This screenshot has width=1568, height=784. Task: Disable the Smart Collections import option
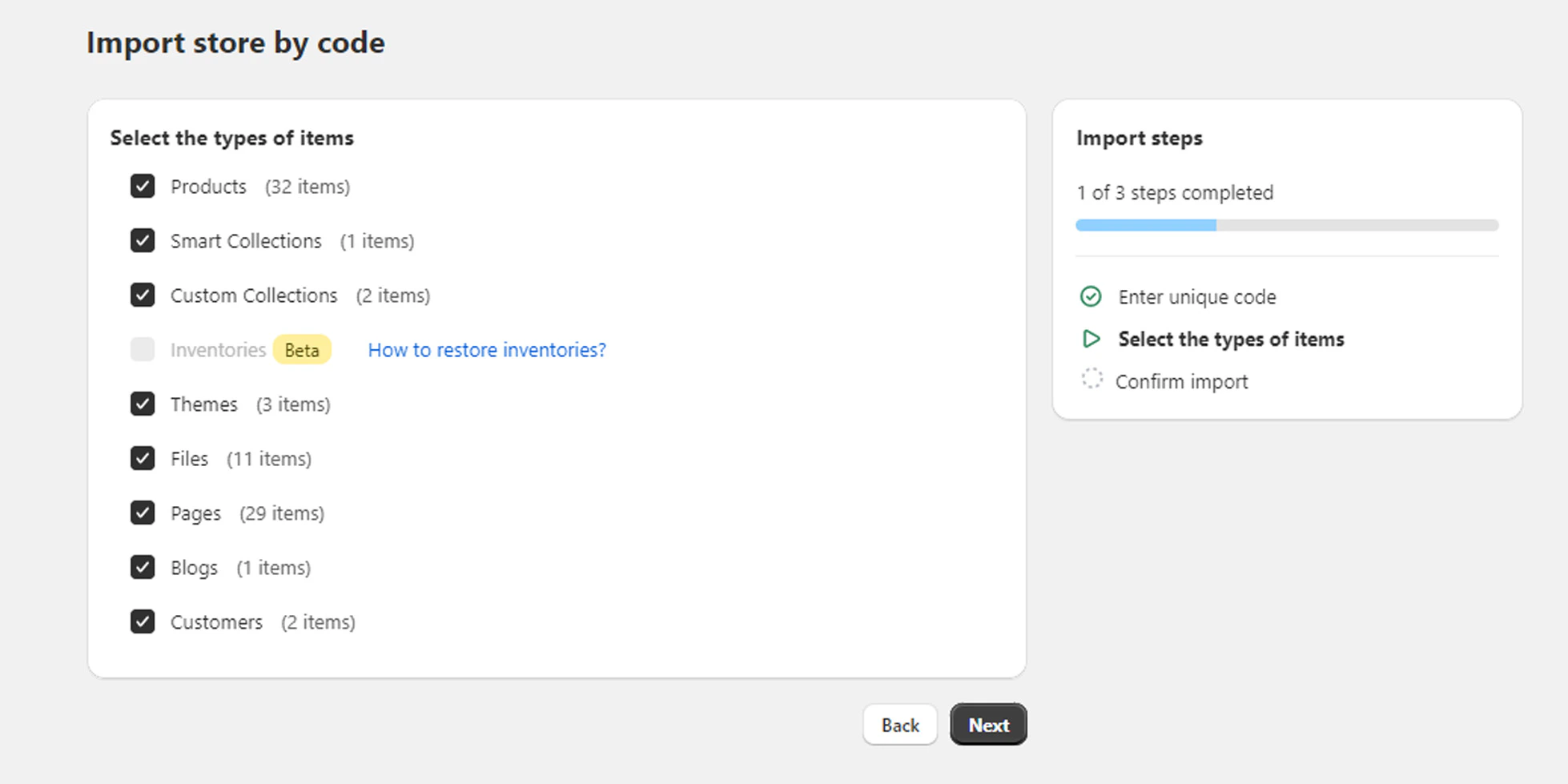click(142, 240)
